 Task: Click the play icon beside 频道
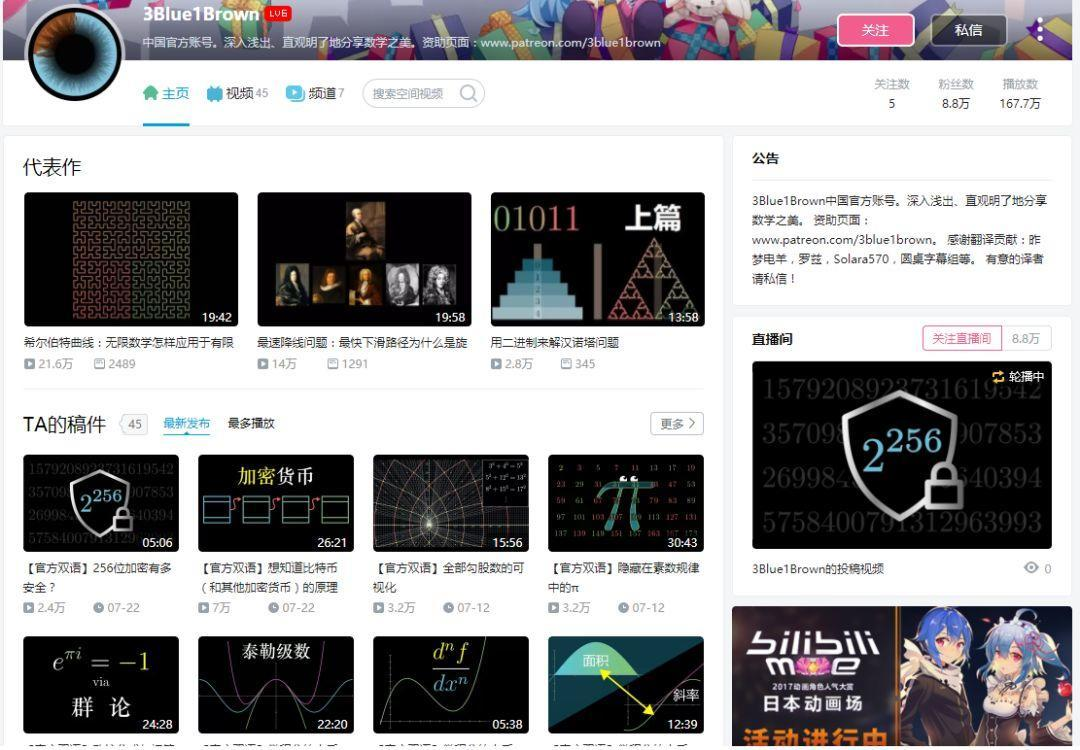[x=295, y=93]
